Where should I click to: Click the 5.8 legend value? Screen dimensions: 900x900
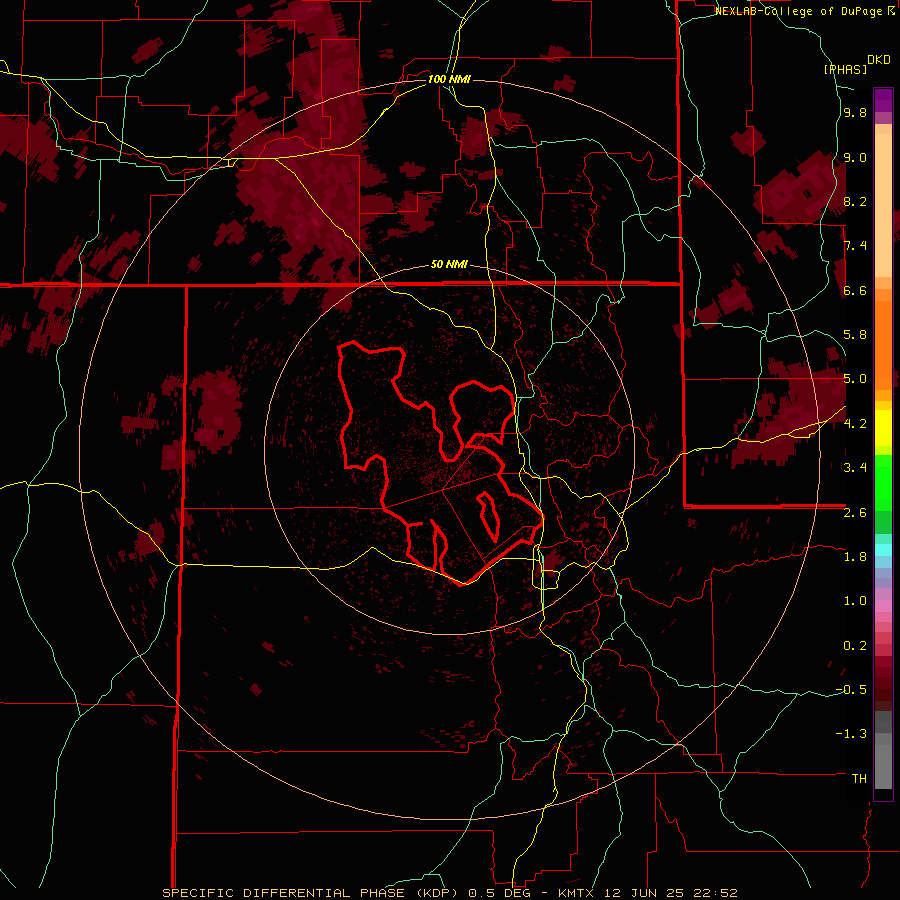click(855, 335)
